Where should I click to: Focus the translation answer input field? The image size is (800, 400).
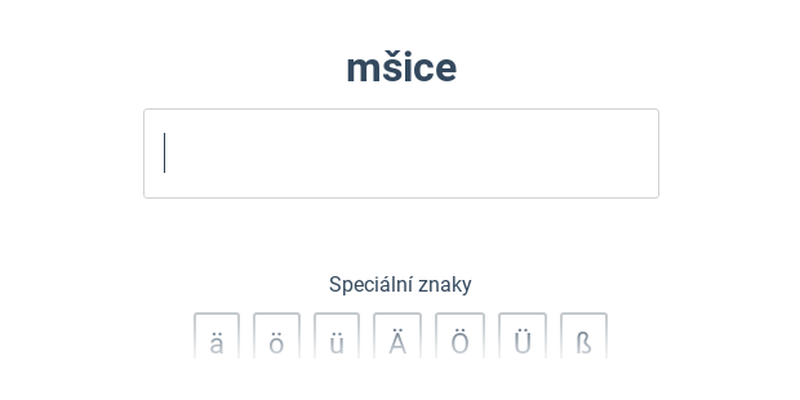click(401, 153)
